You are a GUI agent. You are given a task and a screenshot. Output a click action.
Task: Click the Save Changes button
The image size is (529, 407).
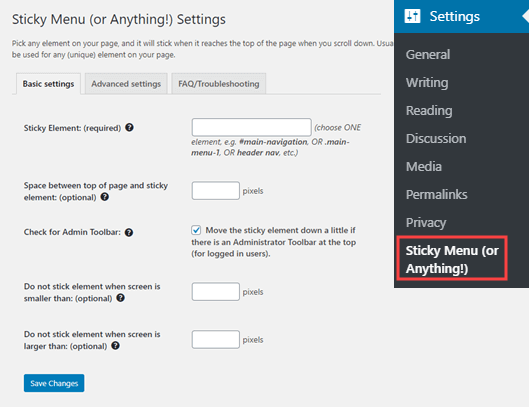(x=54, y=383)
